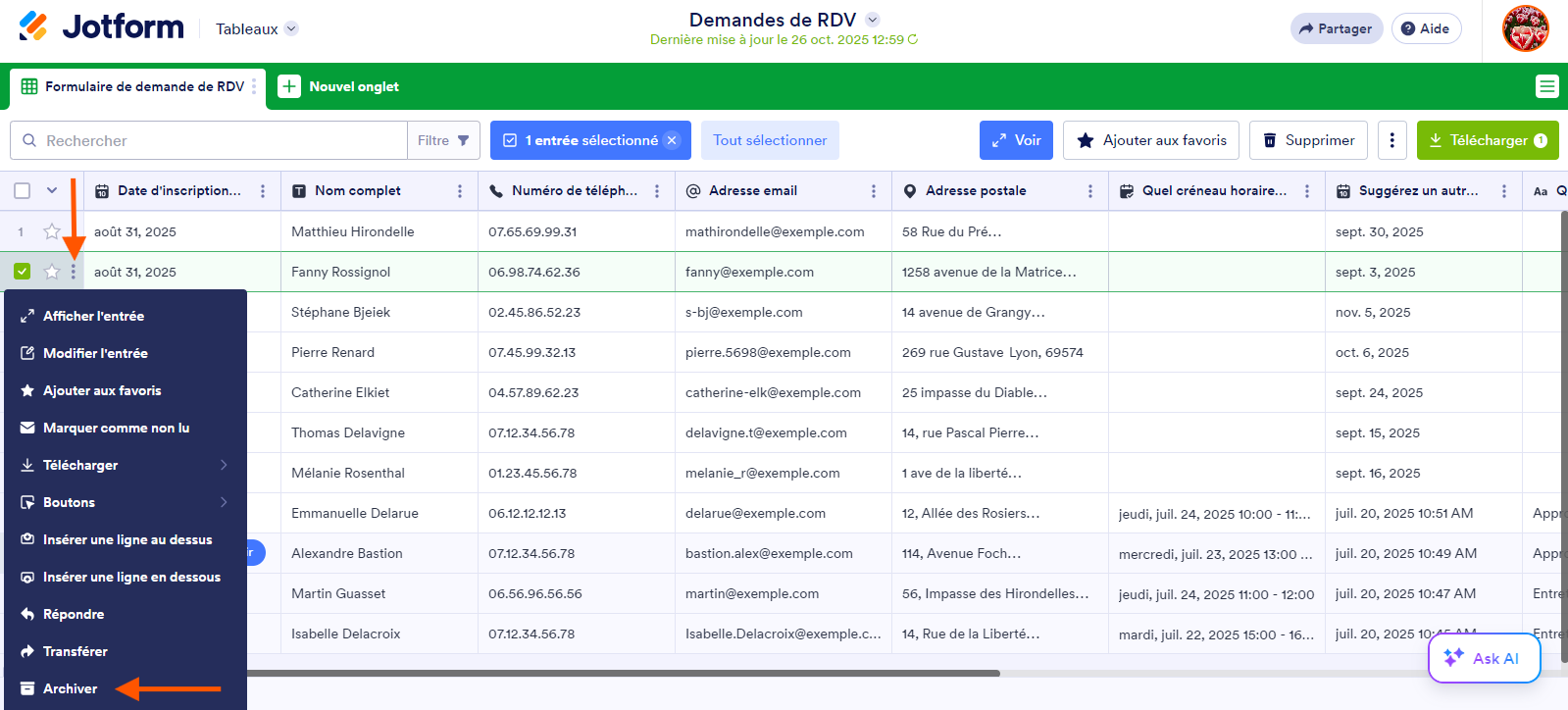Screen dimensions: 1568x710
Task: Click the 1 entrée sélectionné button
Action: click(x=590, y=140)
